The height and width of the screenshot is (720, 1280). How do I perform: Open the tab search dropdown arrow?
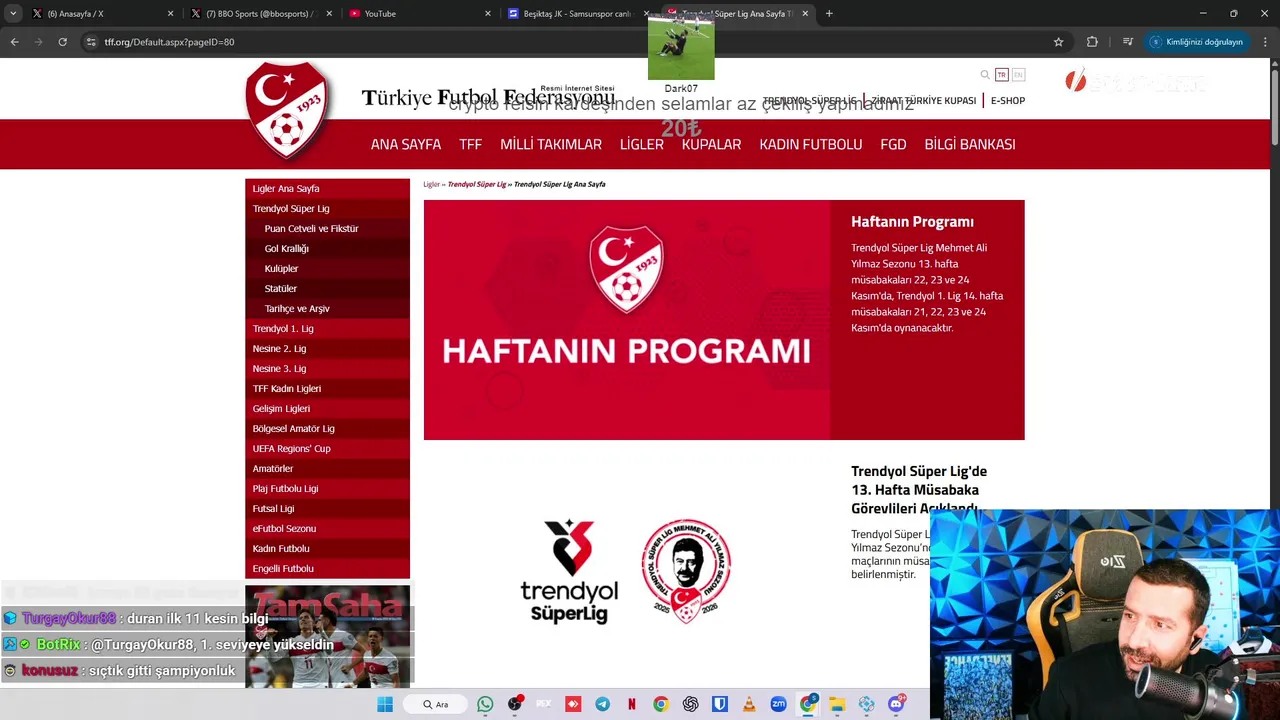tap(13, 14)
